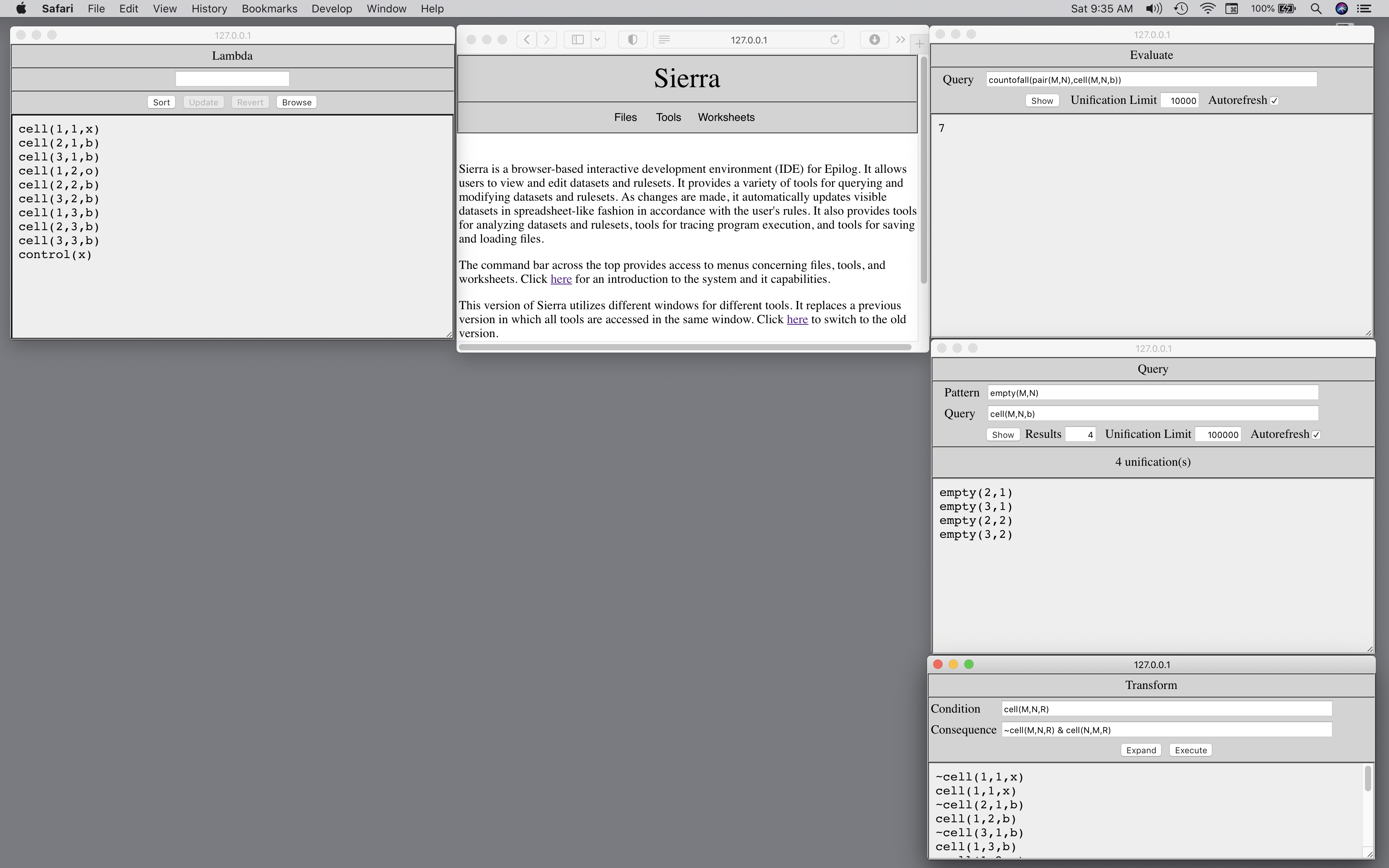Click the Reader view icon in address bar
The image size is (1389, 868).
tap(664, 40)
